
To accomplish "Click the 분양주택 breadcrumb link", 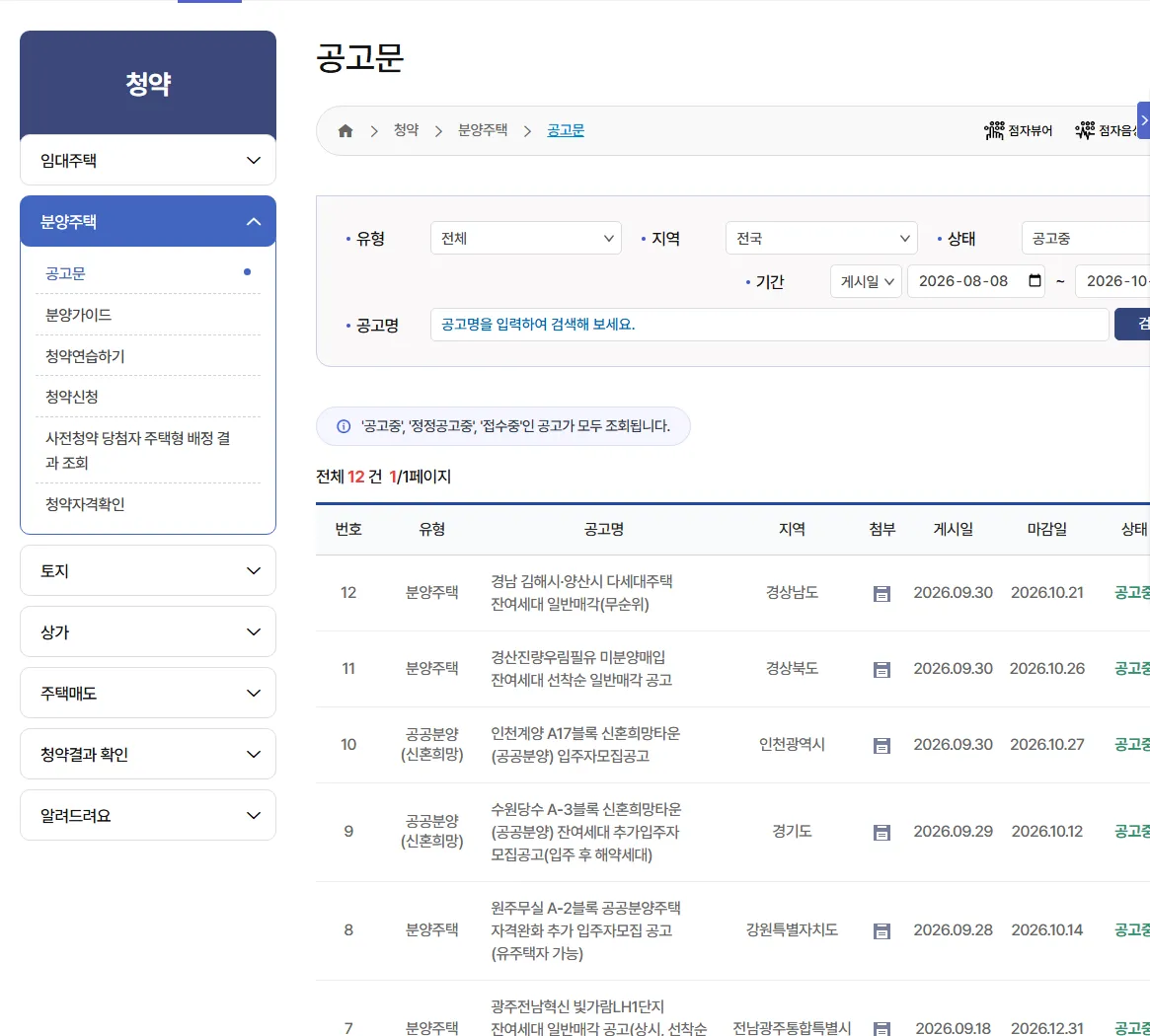I will click(x=483, y=130).
